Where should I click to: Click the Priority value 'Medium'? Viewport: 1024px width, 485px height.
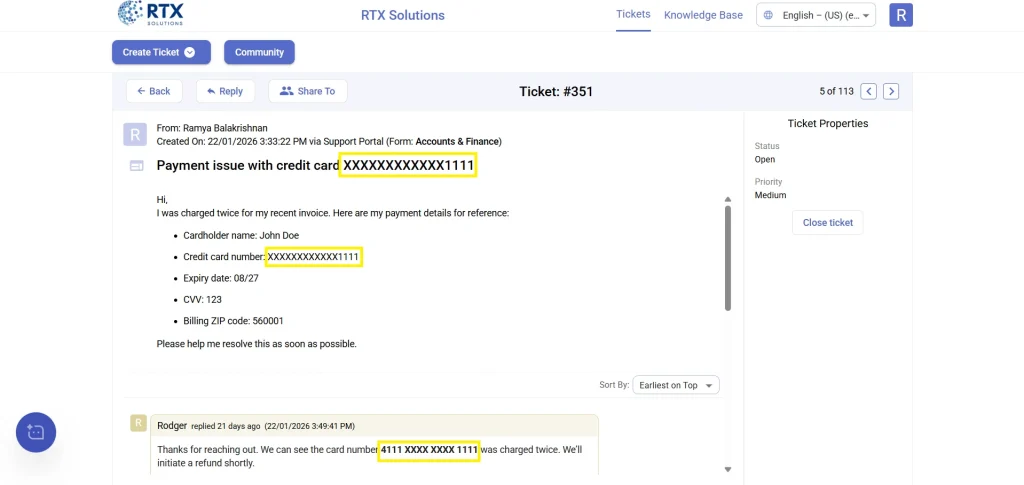point(771,195)
